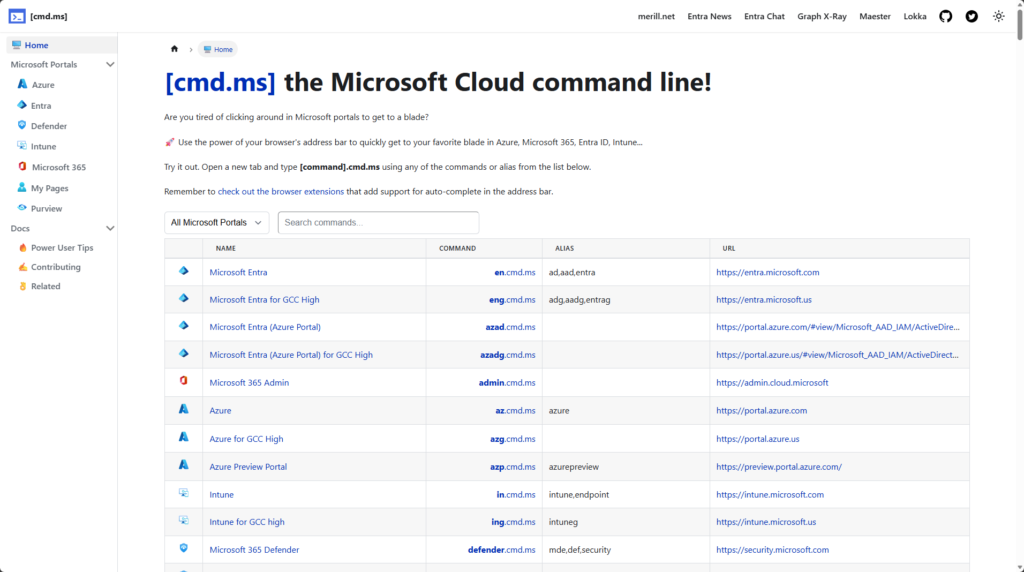
Task: Open the Azure Preview Portal name link
Action: tap(248, 467)
